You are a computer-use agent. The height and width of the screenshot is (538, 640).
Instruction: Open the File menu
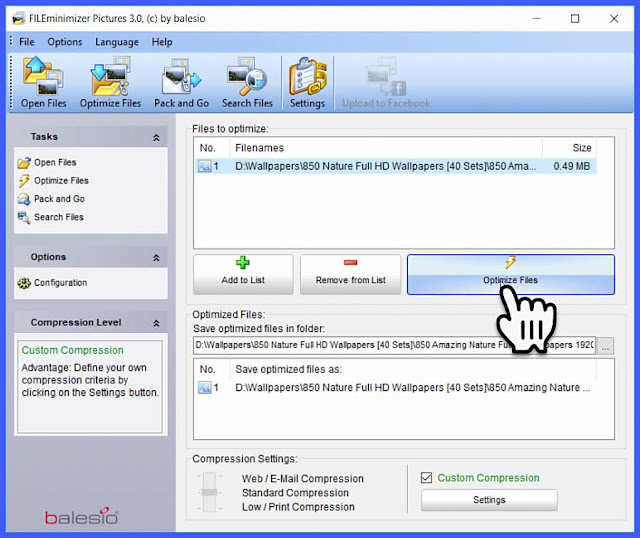pyautogui.click(x=27, y=42)
